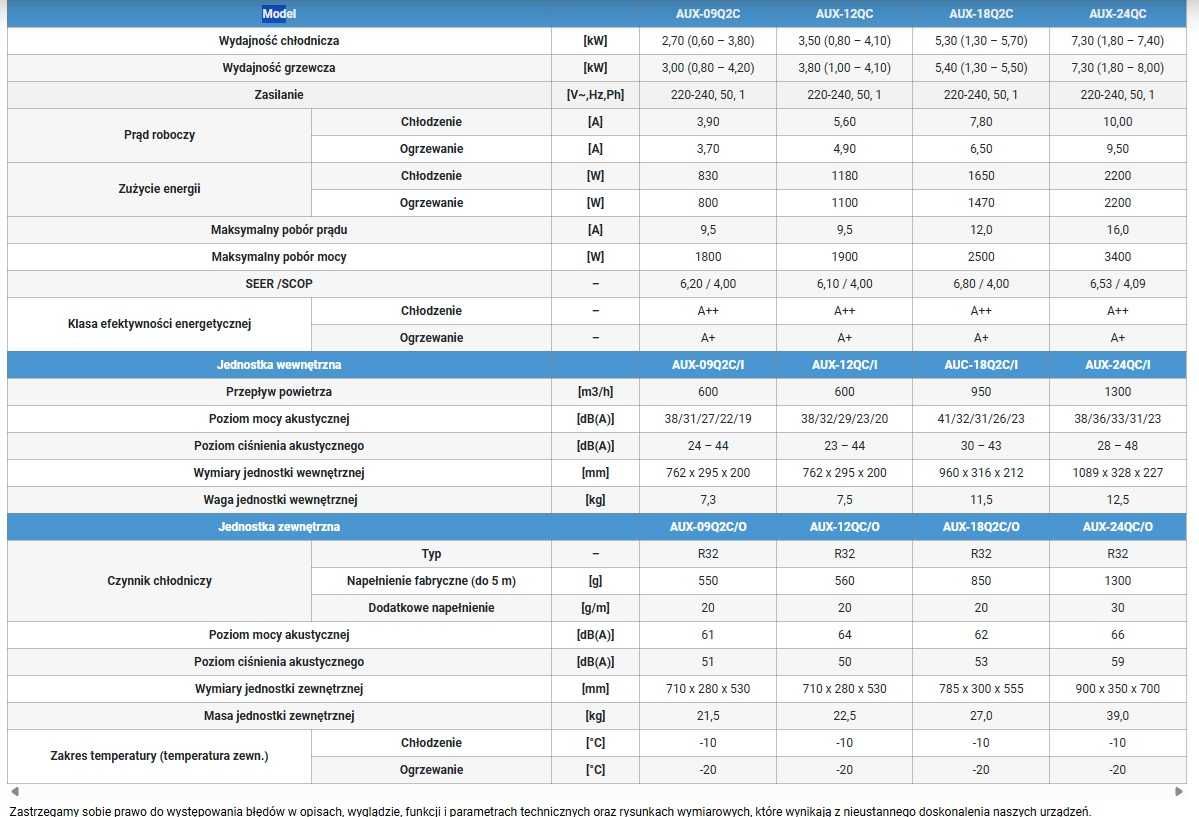
Task: Click the 'Maksymalny pobór prądu' label
Action: pos(279,229)
